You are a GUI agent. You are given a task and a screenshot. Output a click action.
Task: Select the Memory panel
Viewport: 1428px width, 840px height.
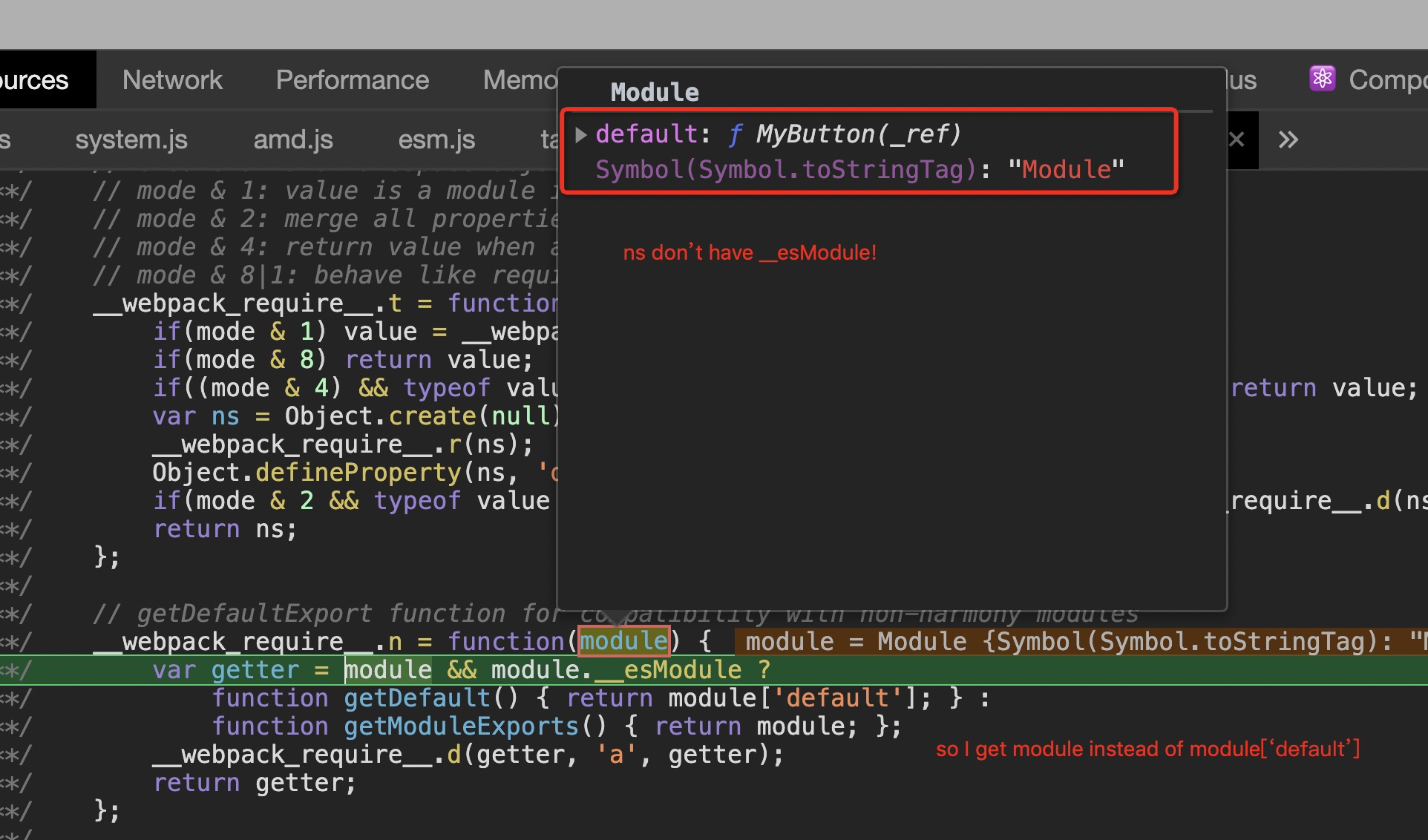tap(520, 79)
